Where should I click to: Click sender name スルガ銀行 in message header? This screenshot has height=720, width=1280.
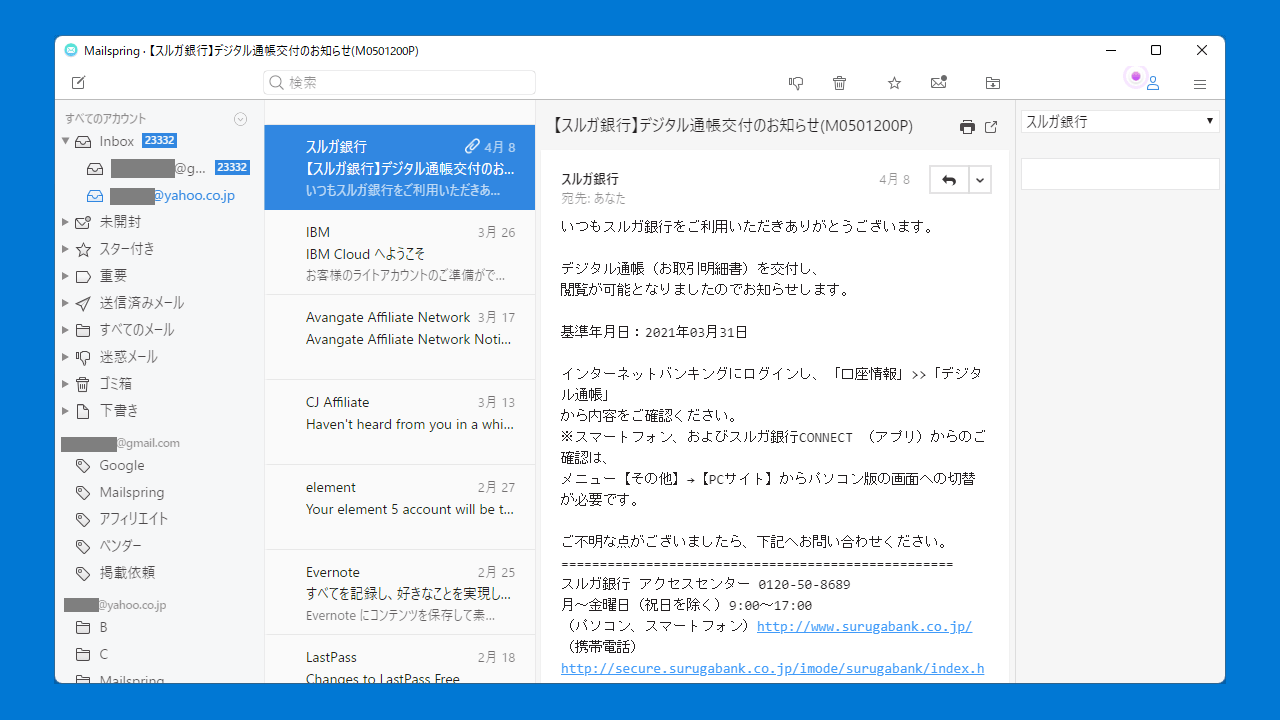[589, 179]
